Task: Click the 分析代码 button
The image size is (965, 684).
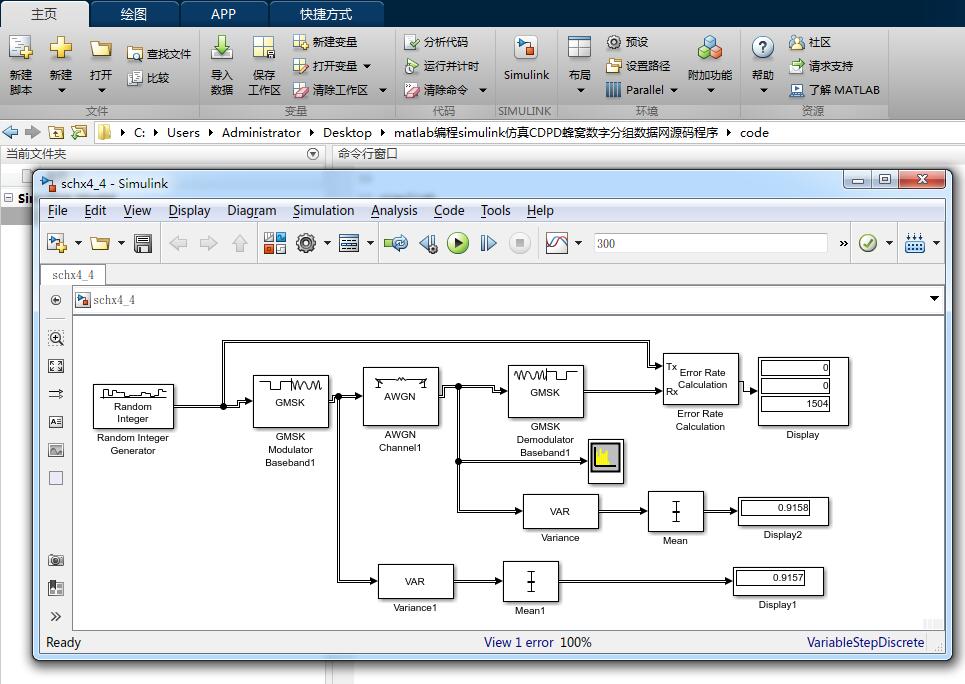Action: pos(436,42)
